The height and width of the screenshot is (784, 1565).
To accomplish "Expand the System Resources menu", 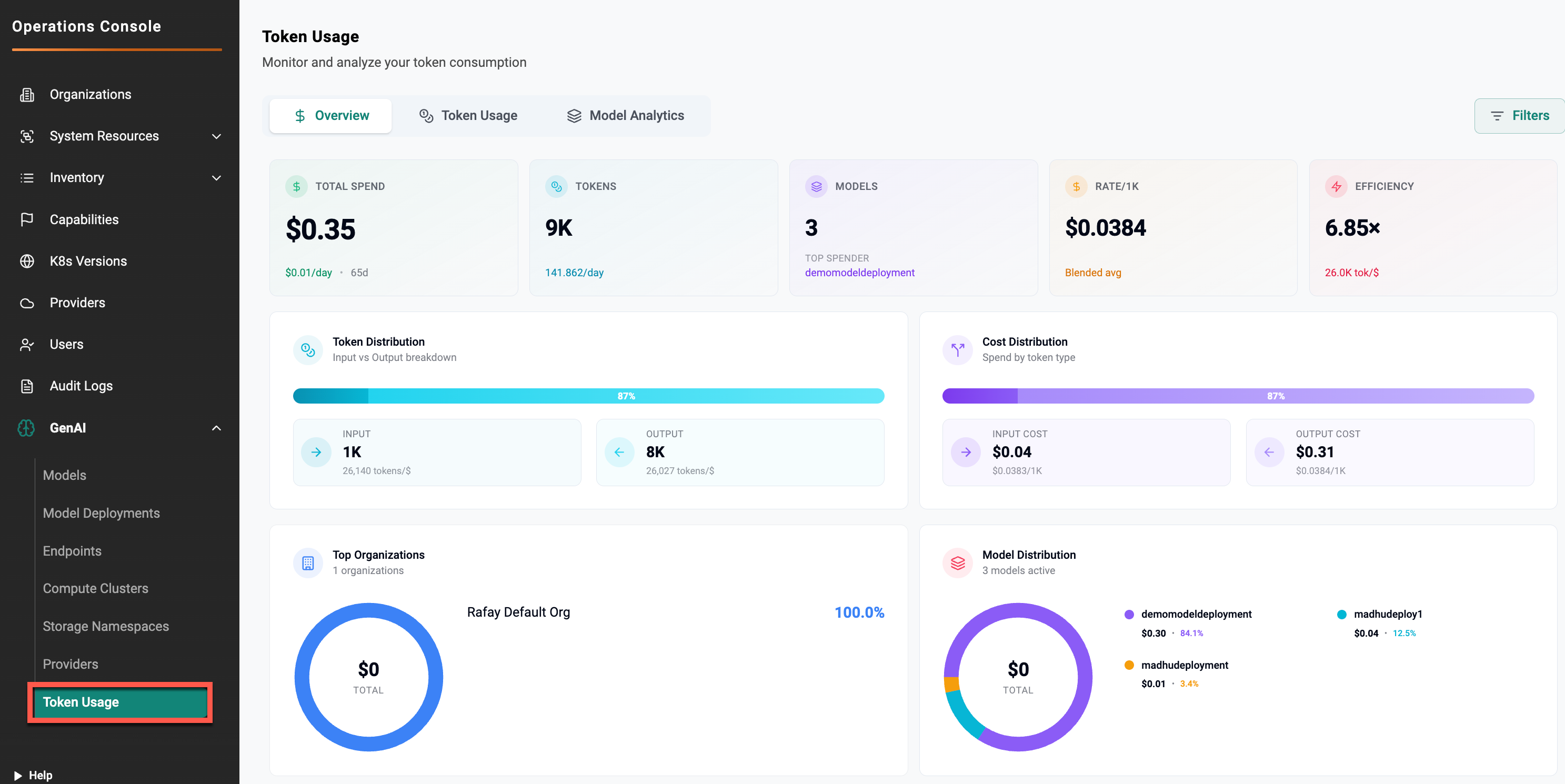I will point(216,137).
